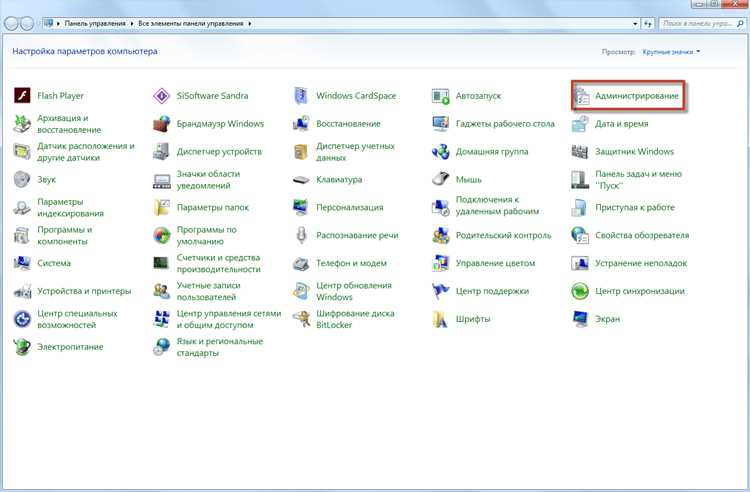Image resolution: width=750 pixels, height=492 pixels.
Task: Open the Электропитание power icon
Action: coord(22,347)
